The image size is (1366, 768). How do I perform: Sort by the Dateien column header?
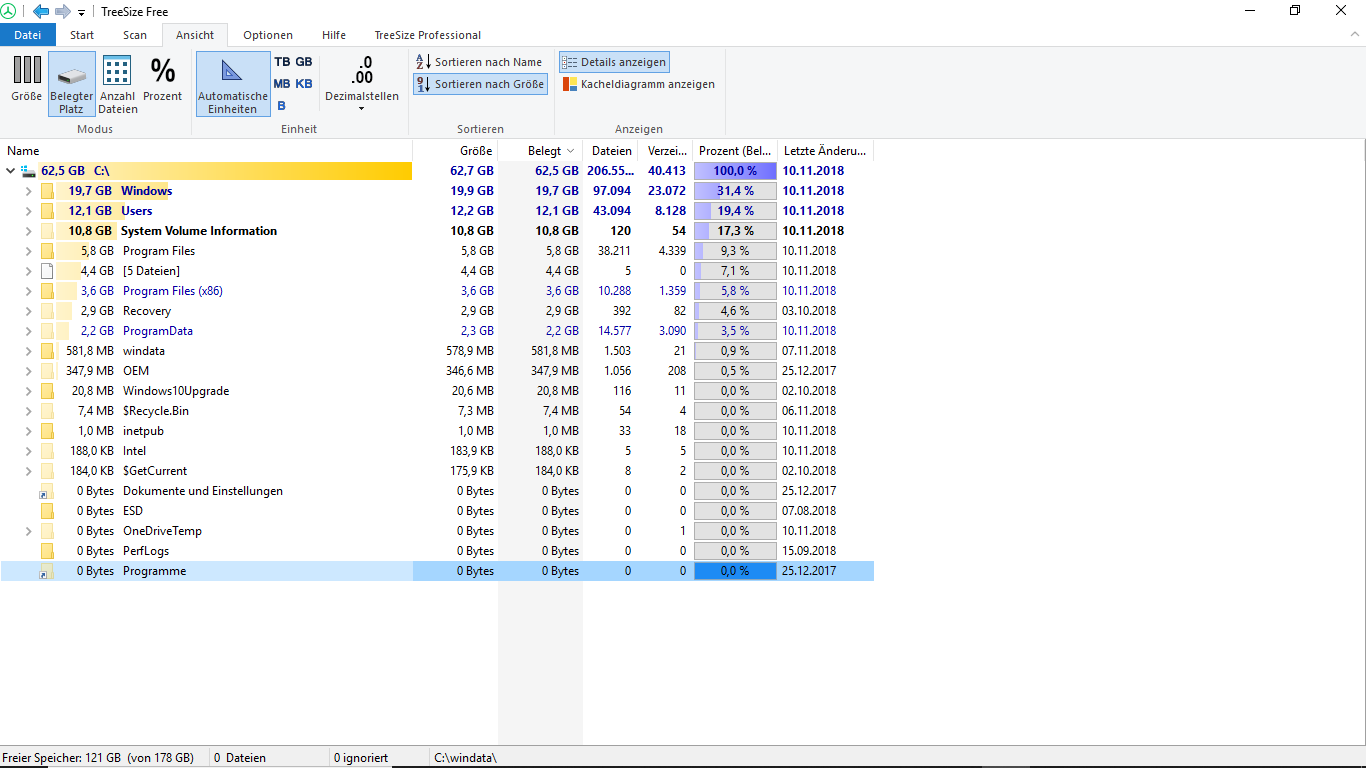tap(610, 151)
